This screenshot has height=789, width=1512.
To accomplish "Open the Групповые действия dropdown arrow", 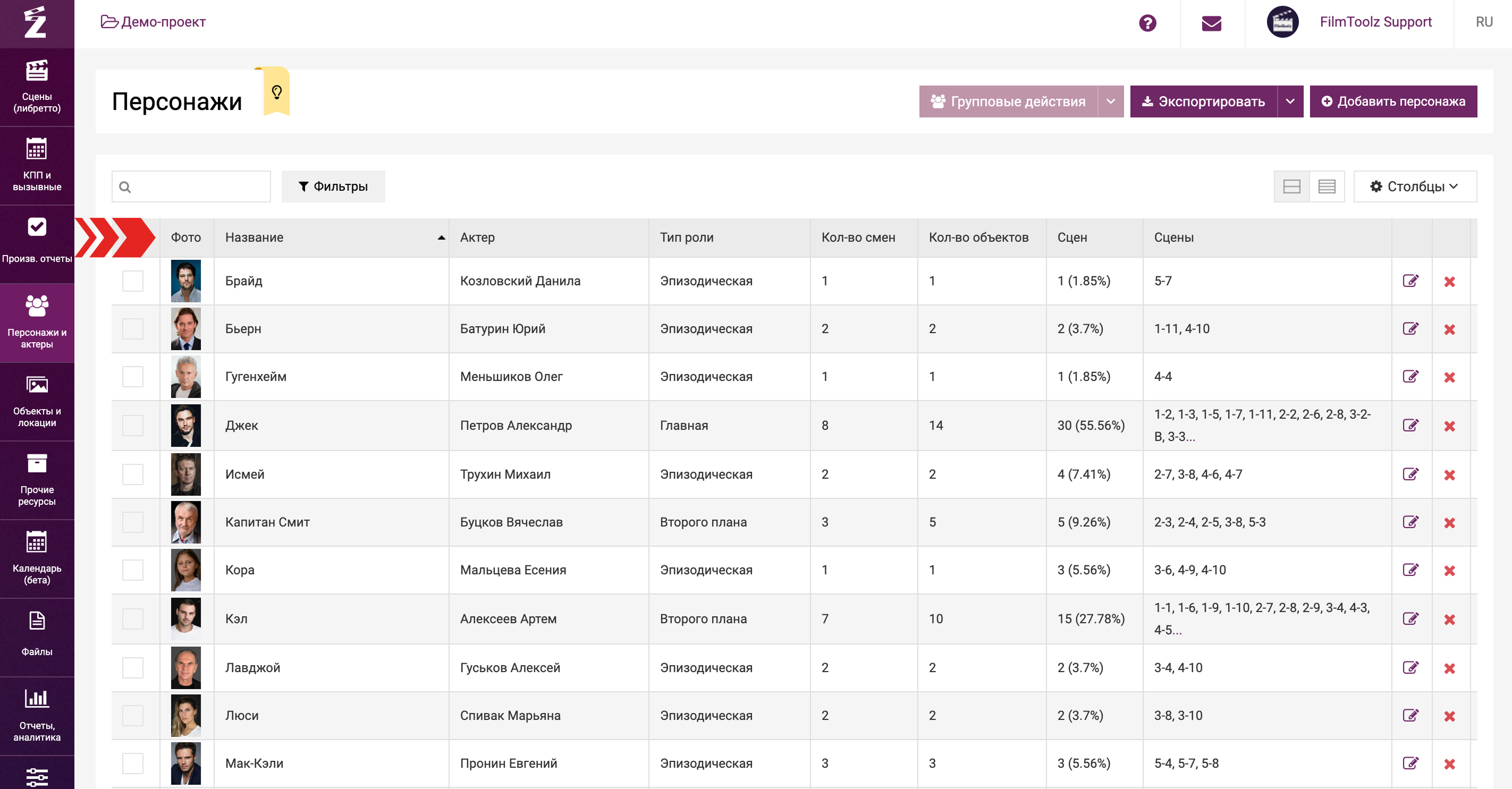I will tap(1110, 101).
